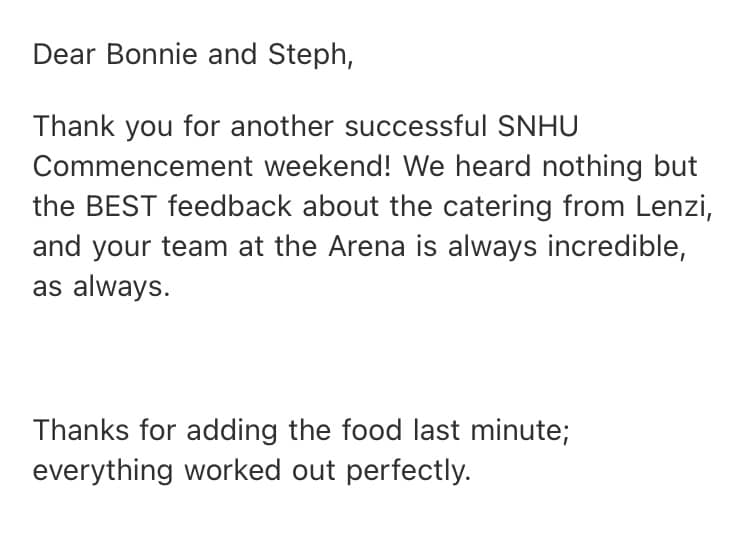Click the word 'feedback' in the paragraph

point(230,207)
